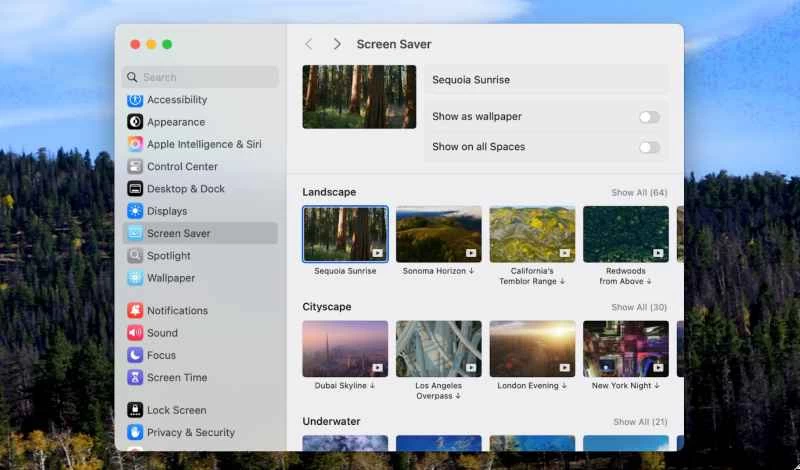Click the Spotlight sidebar icon
The width and height of the screenshot is (800, 470).
pos(135,256)
